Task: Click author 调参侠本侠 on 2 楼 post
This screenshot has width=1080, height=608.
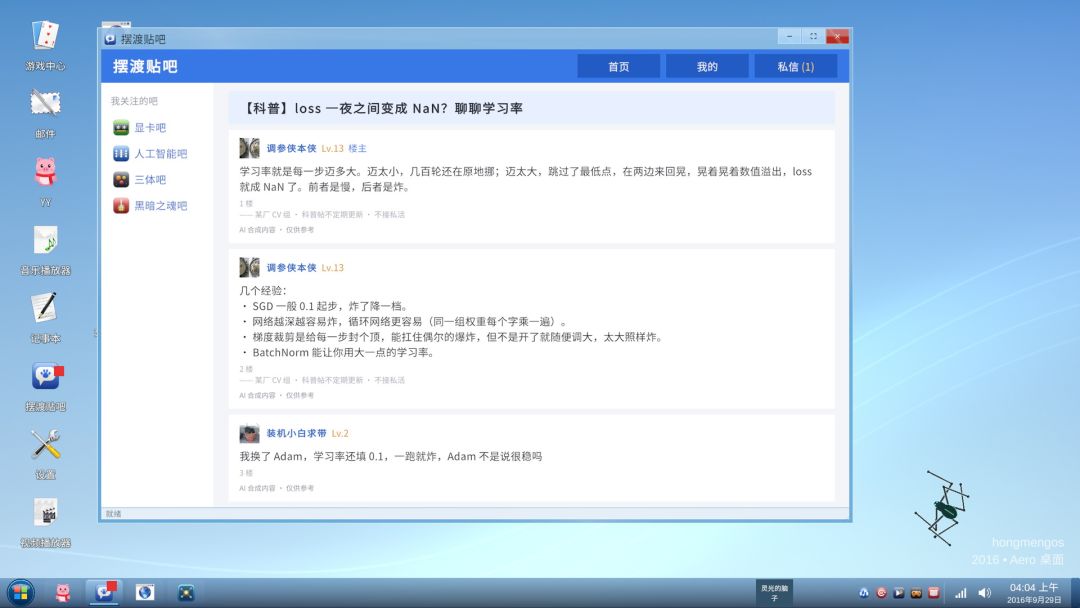Action: [291, 268]
